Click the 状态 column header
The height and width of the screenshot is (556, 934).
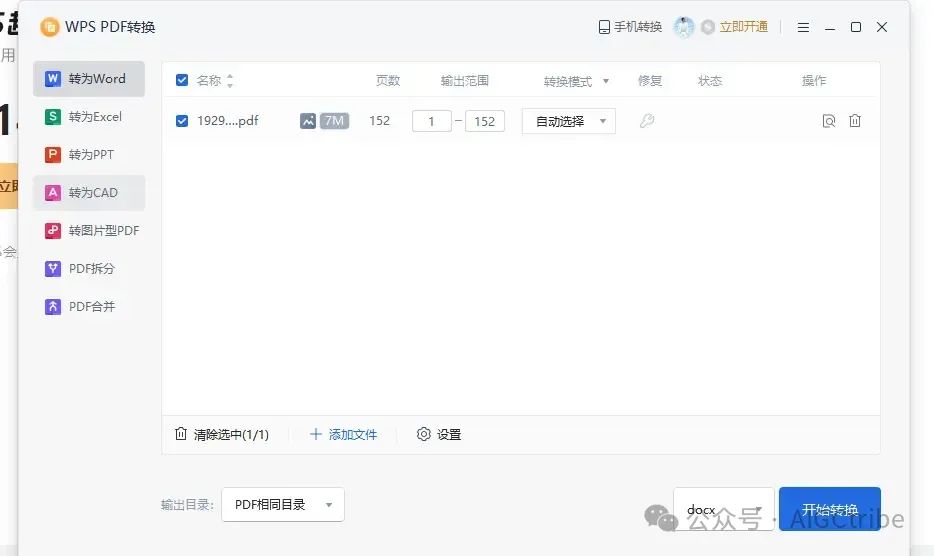click(x=710, y=80)
